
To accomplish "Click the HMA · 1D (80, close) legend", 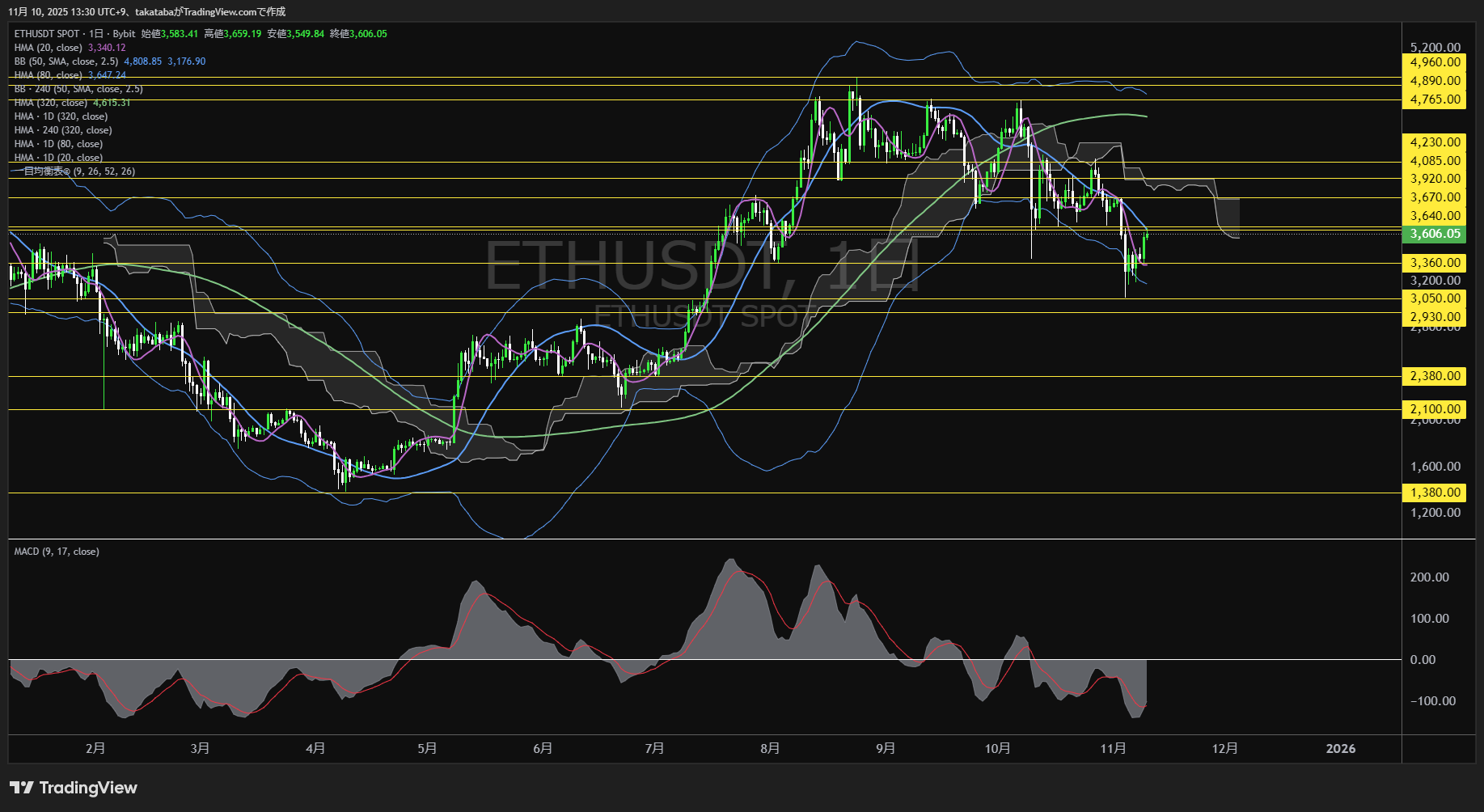I will 58,144.
